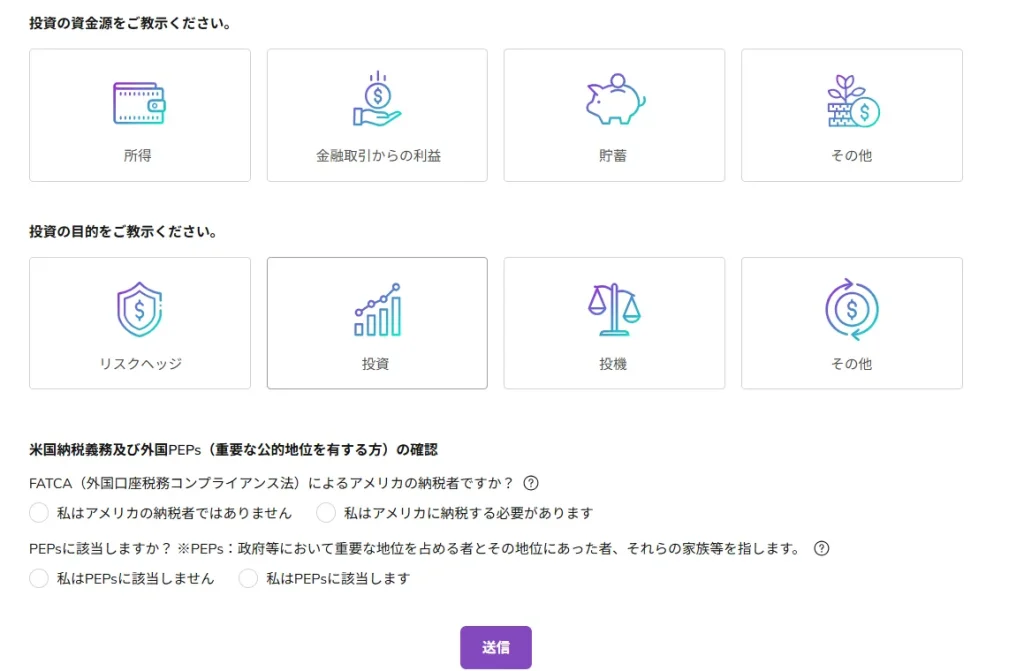Choose the 投機 investment purpose card

(x=613, y=322)
